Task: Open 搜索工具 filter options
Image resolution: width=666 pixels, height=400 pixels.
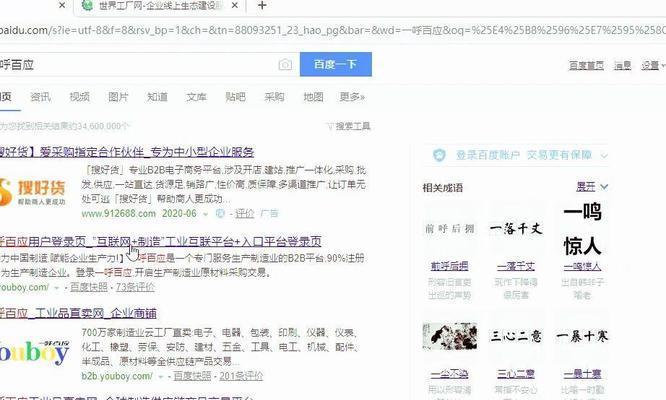Action: (x=349, y=126)
